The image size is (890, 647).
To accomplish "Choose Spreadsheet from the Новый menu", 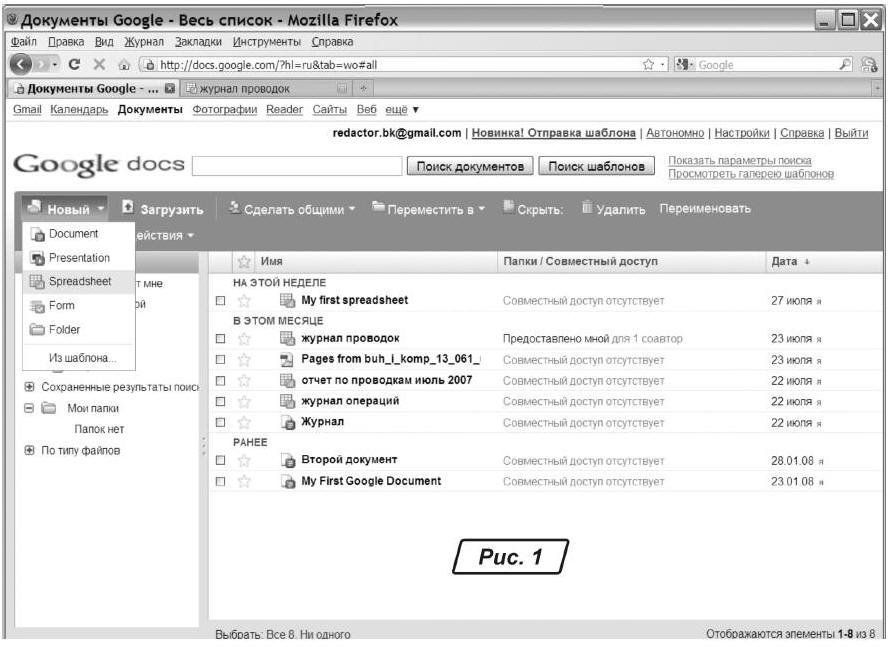I will point(79,282).
